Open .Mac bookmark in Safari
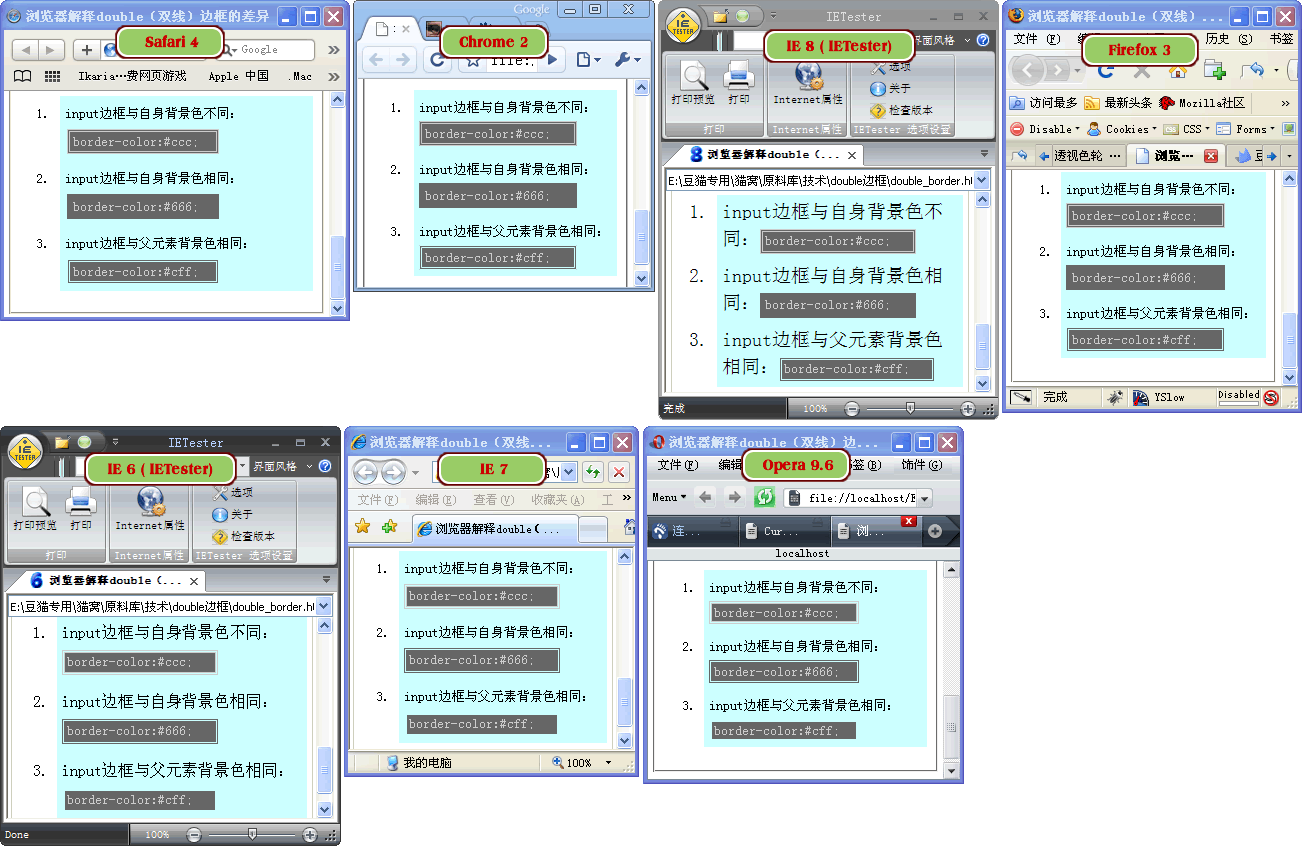 pos(299,76)
